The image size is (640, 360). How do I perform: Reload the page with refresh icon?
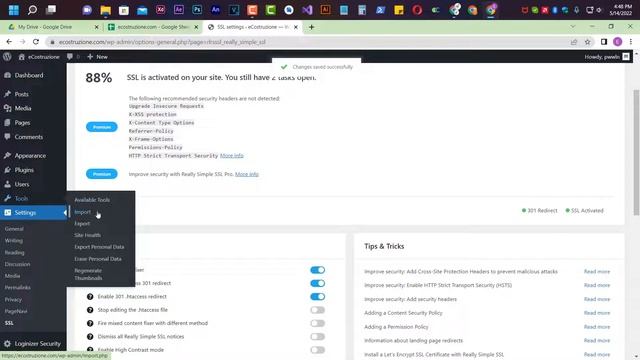tap(36, 42)
